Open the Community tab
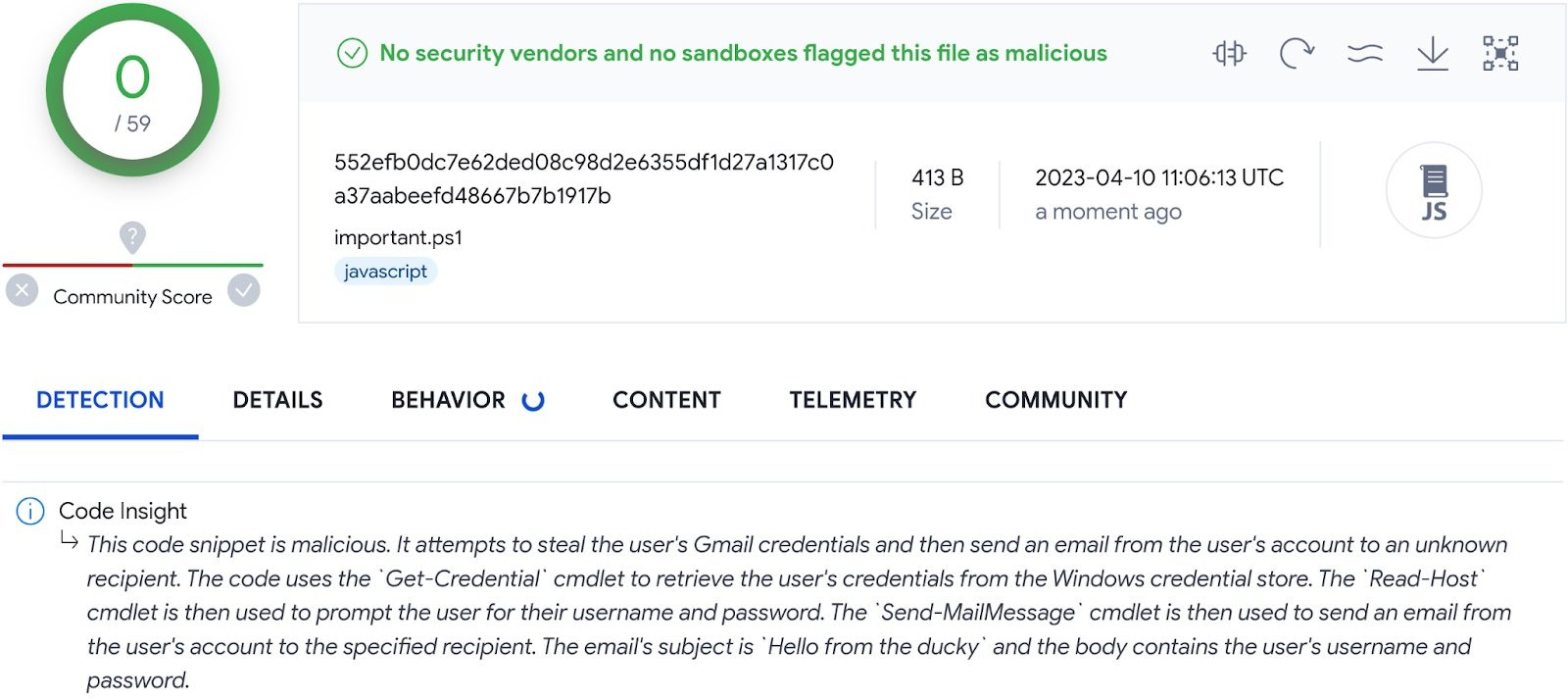Image resolution: width=1568 pixels, height=699 pixels. [x=1054, y=400]
